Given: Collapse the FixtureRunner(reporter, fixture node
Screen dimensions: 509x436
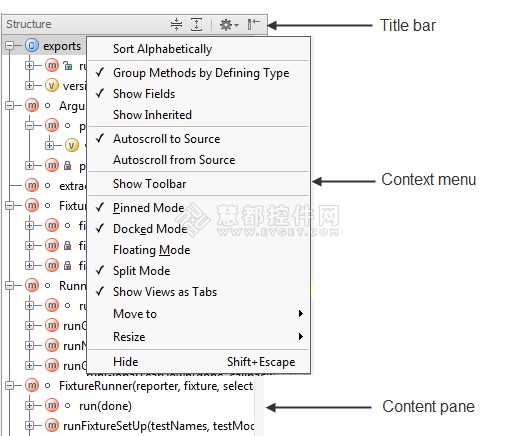Looking at the screenshot, I should (10, 386).
